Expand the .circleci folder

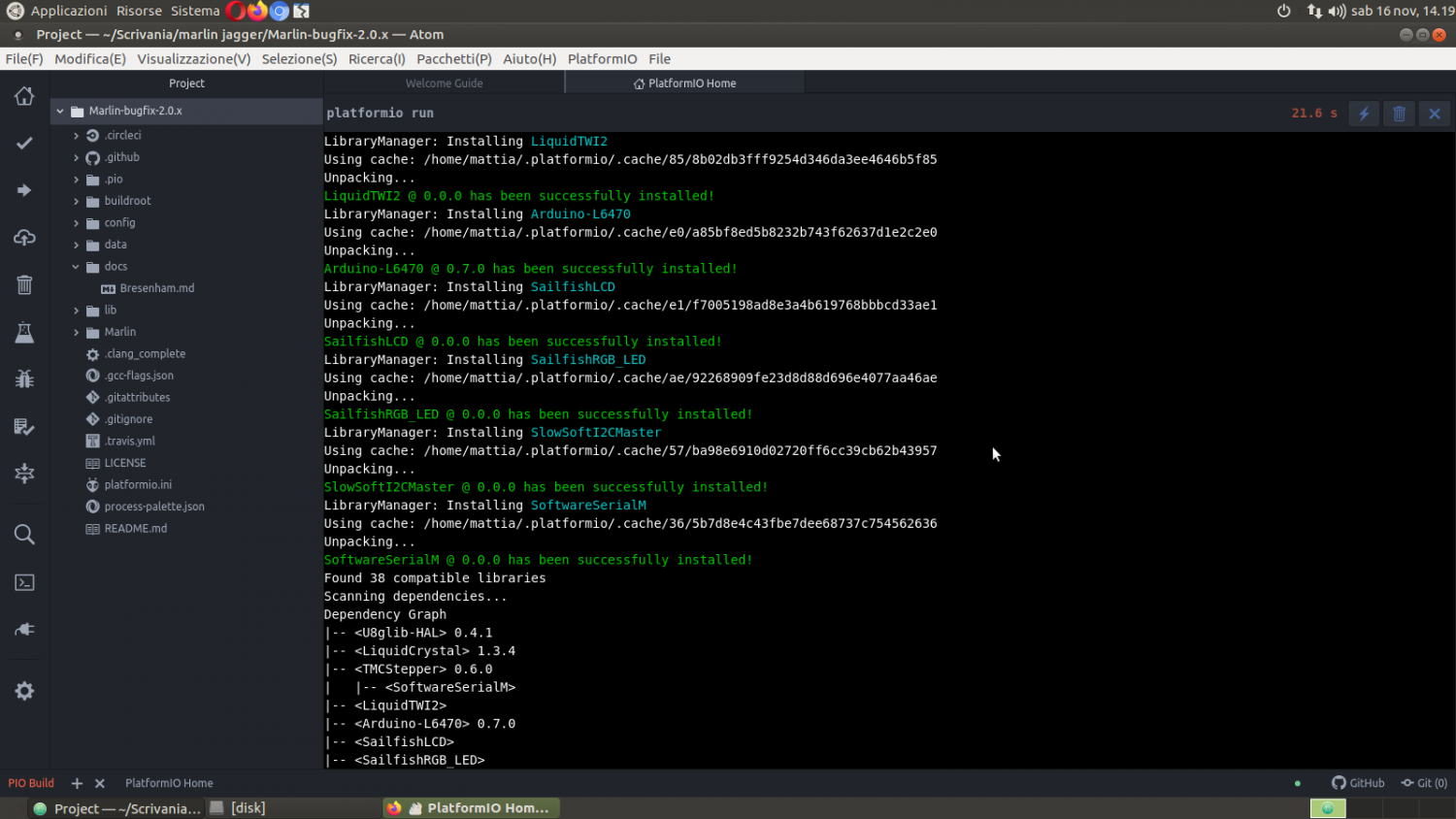pos(77,136)
